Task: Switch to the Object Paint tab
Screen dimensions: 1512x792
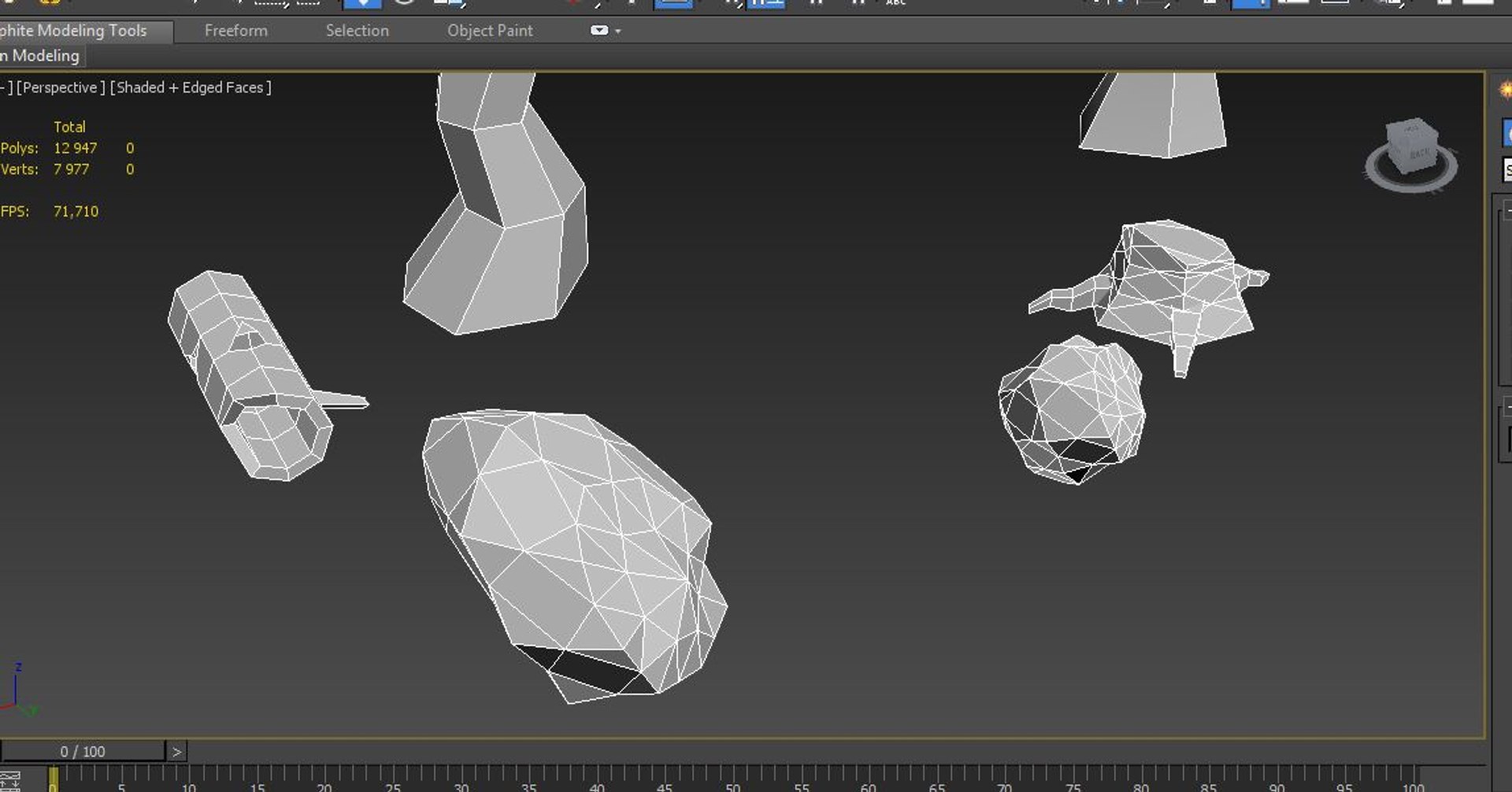Action: (490, 31)
